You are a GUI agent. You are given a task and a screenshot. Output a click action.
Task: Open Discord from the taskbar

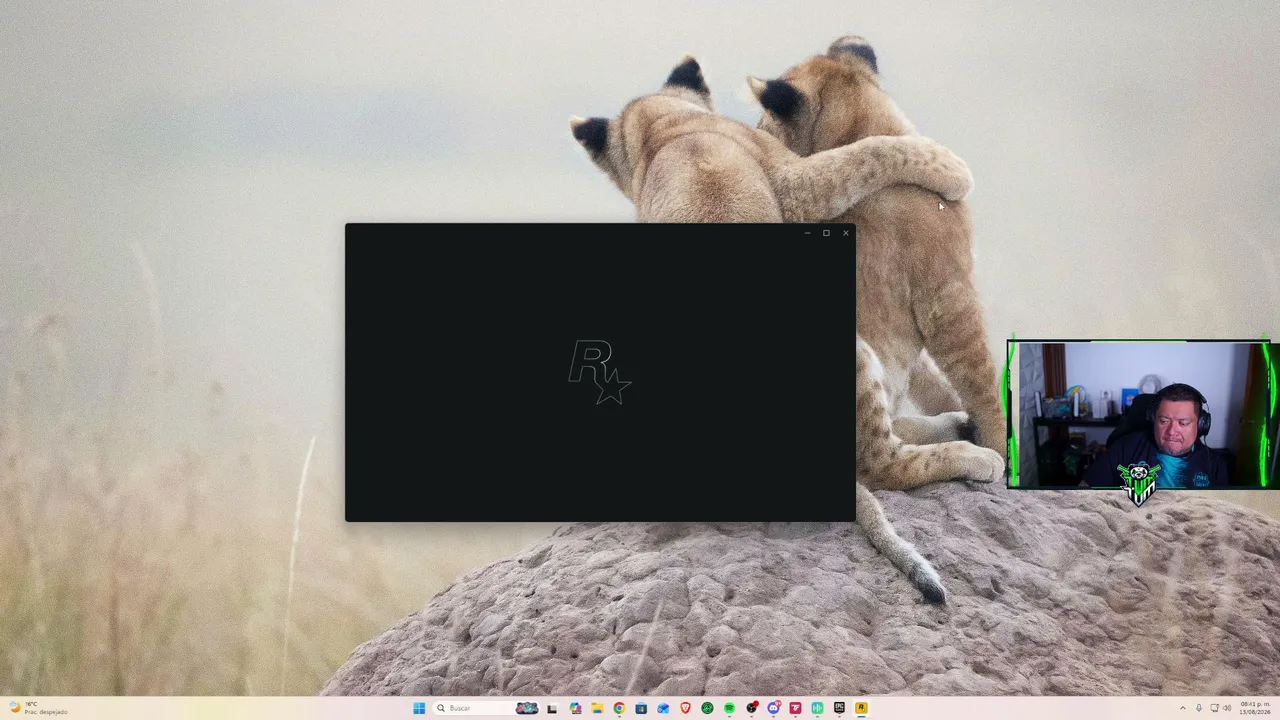point(774,708)
